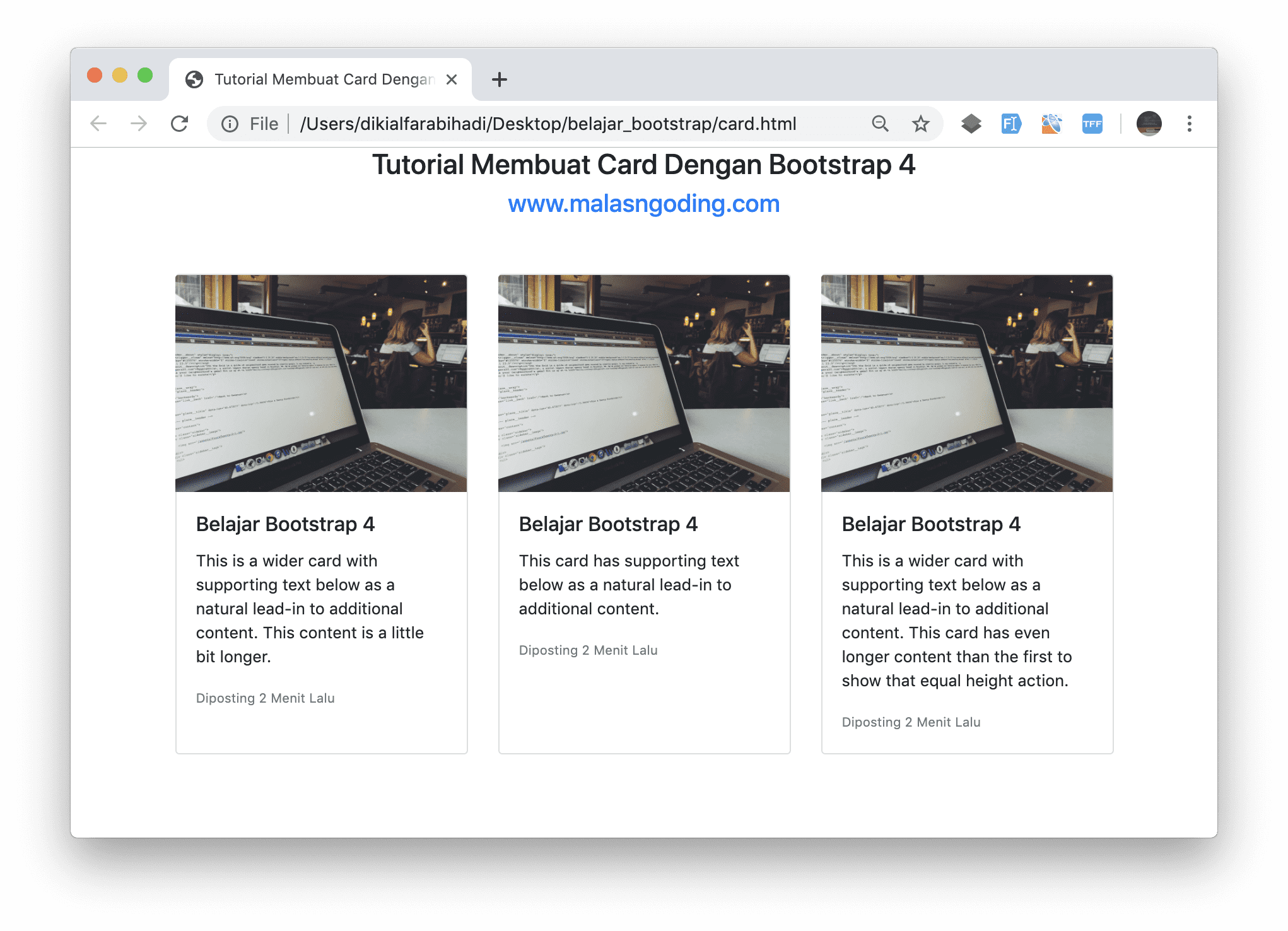Click third card's Diposting 2 Menit Lalu

pyautogui.click(x=911, y=722)
